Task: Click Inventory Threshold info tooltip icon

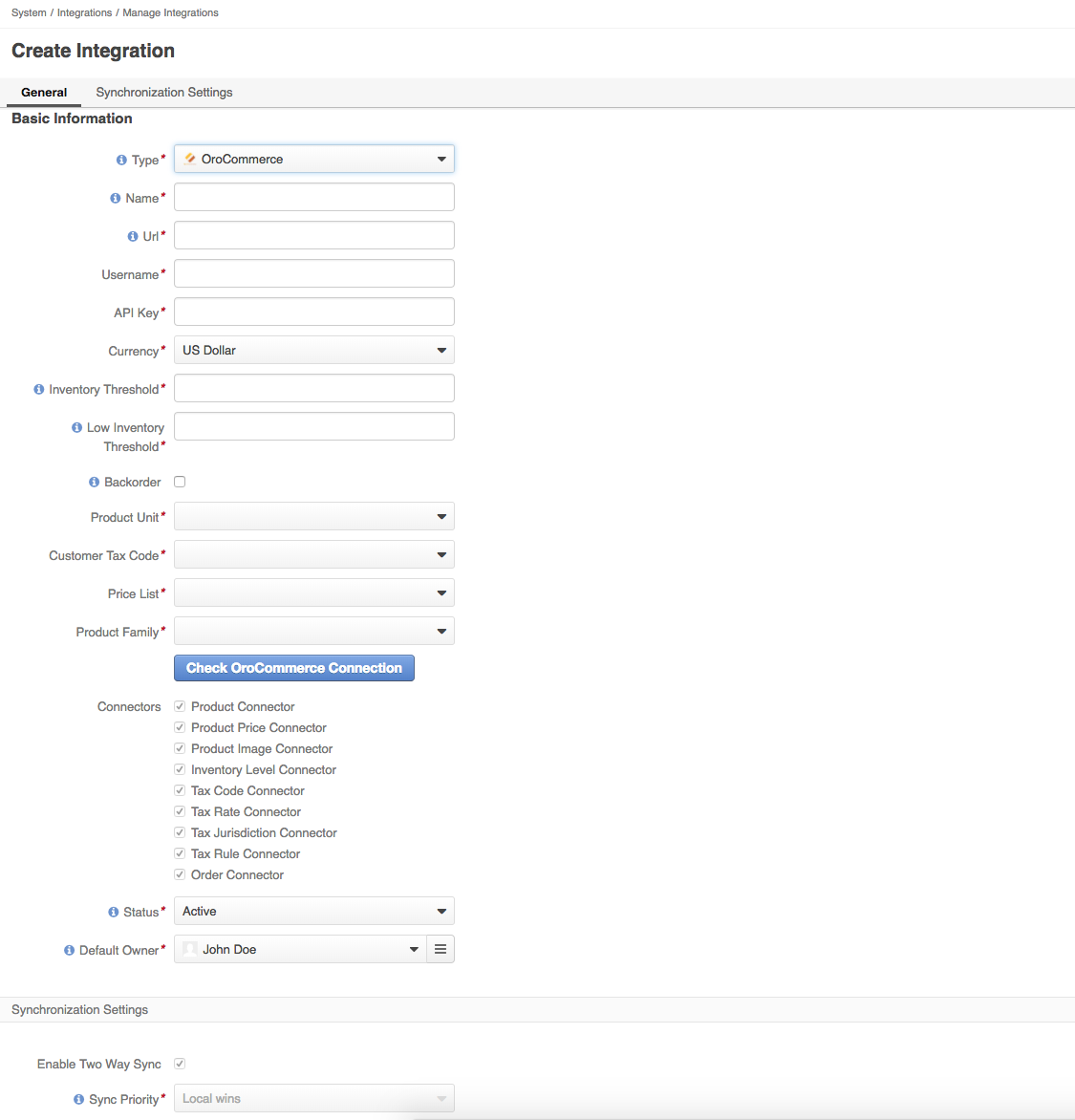Action: coord(39,390)
